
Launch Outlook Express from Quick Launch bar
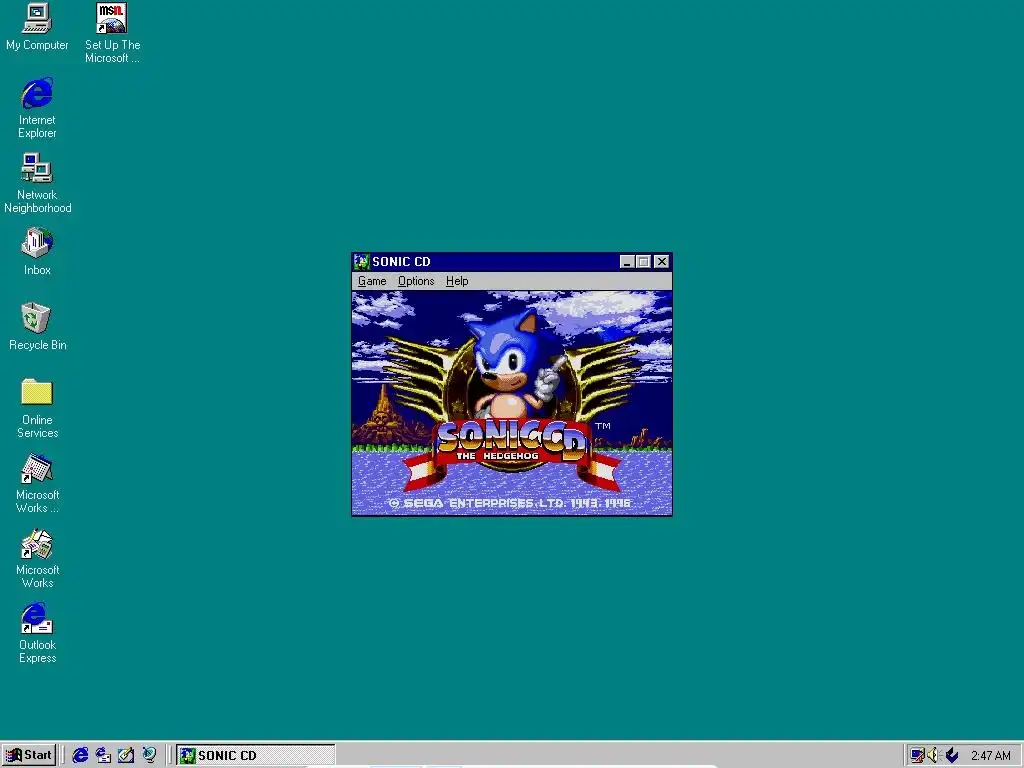pyautogui.click(x=103, y=755)
